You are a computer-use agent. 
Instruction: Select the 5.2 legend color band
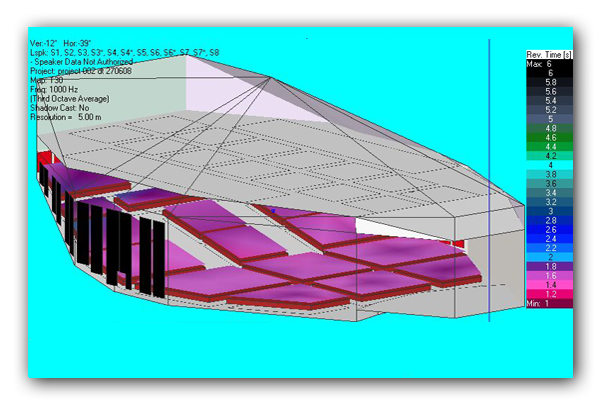(x=549, y=110)
